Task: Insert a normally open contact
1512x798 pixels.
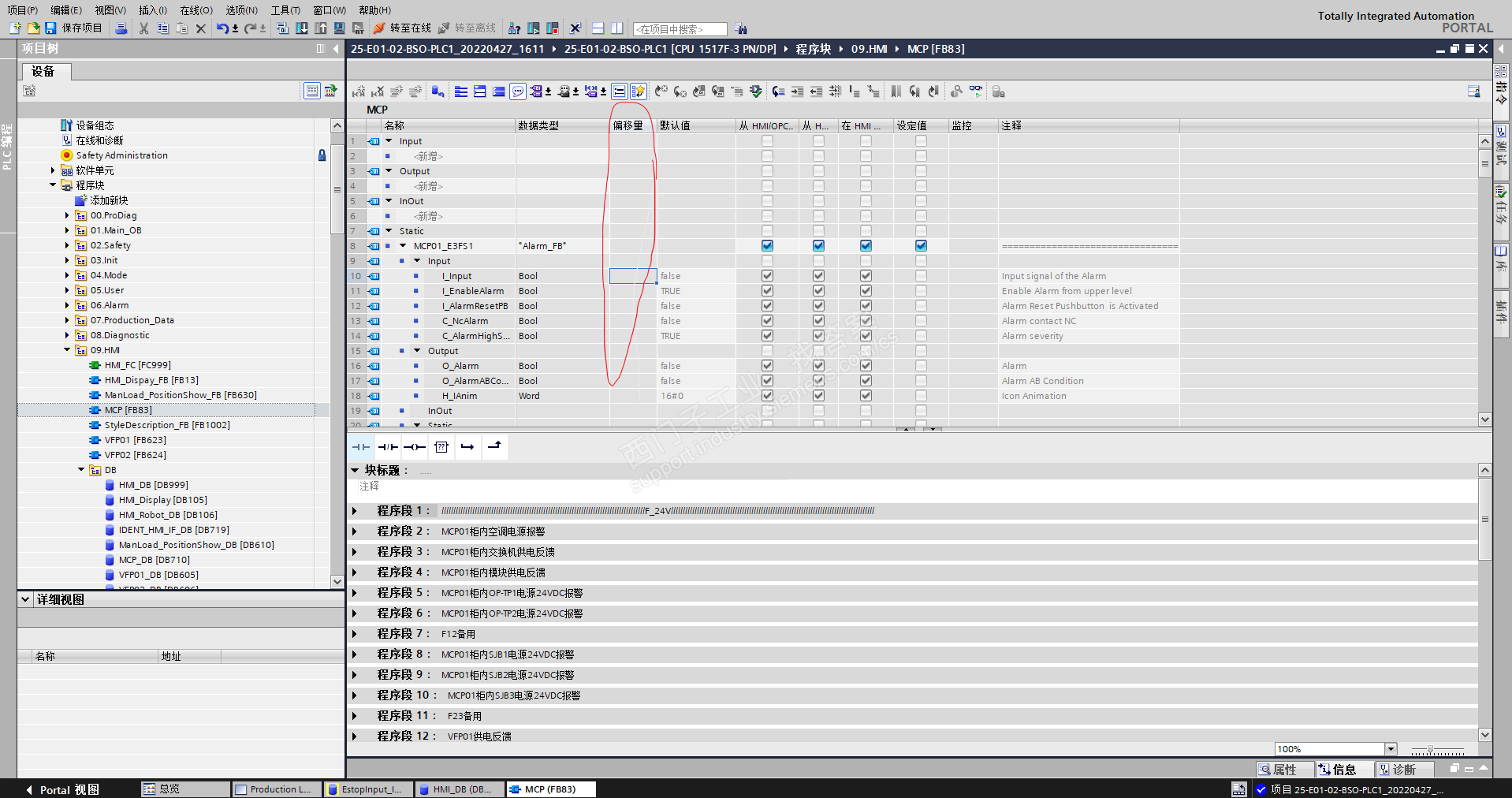Action: pyautogui.click(x=361, y=447)
